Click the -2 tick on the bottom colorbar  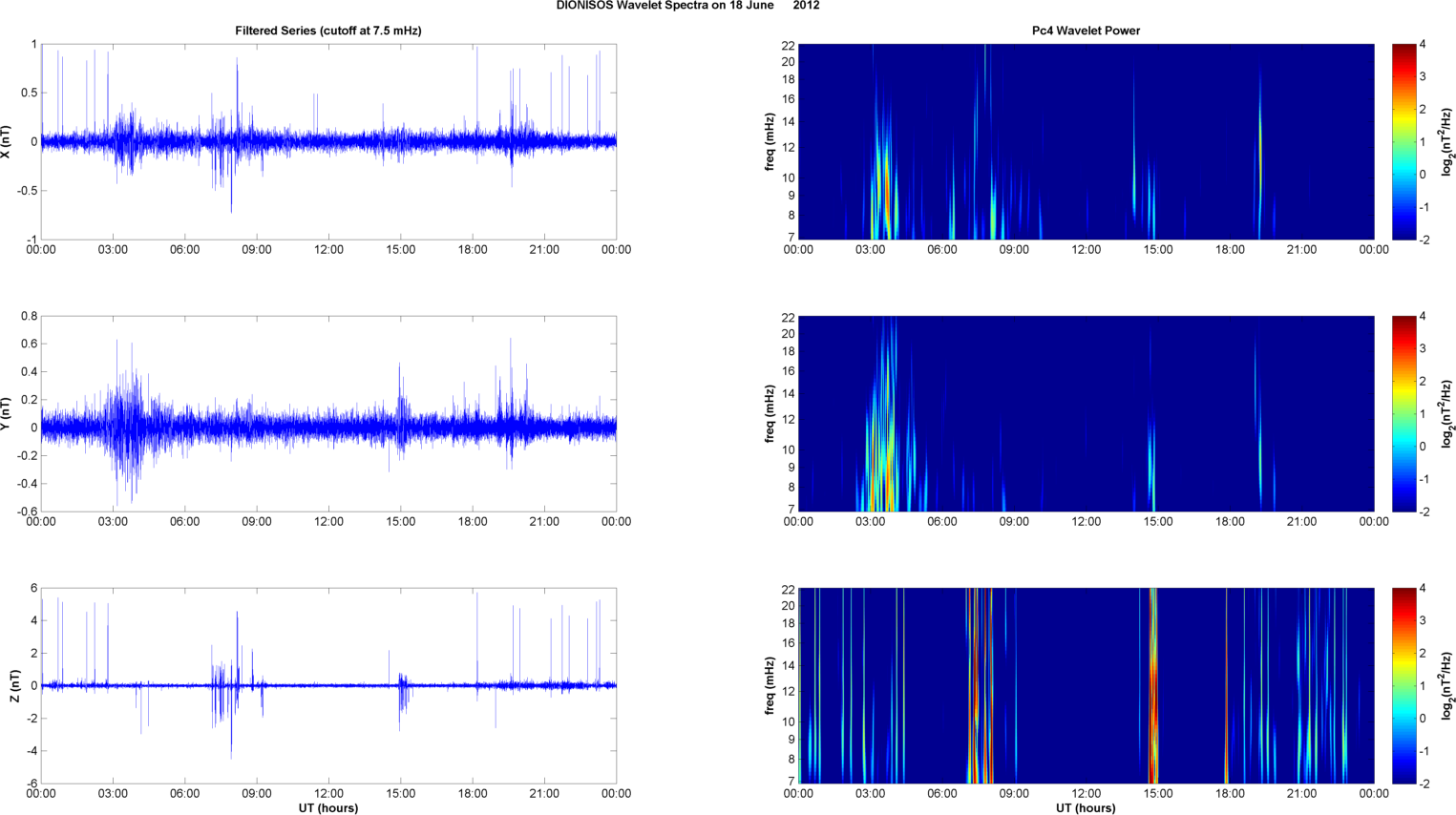[x=1424, y=784]
